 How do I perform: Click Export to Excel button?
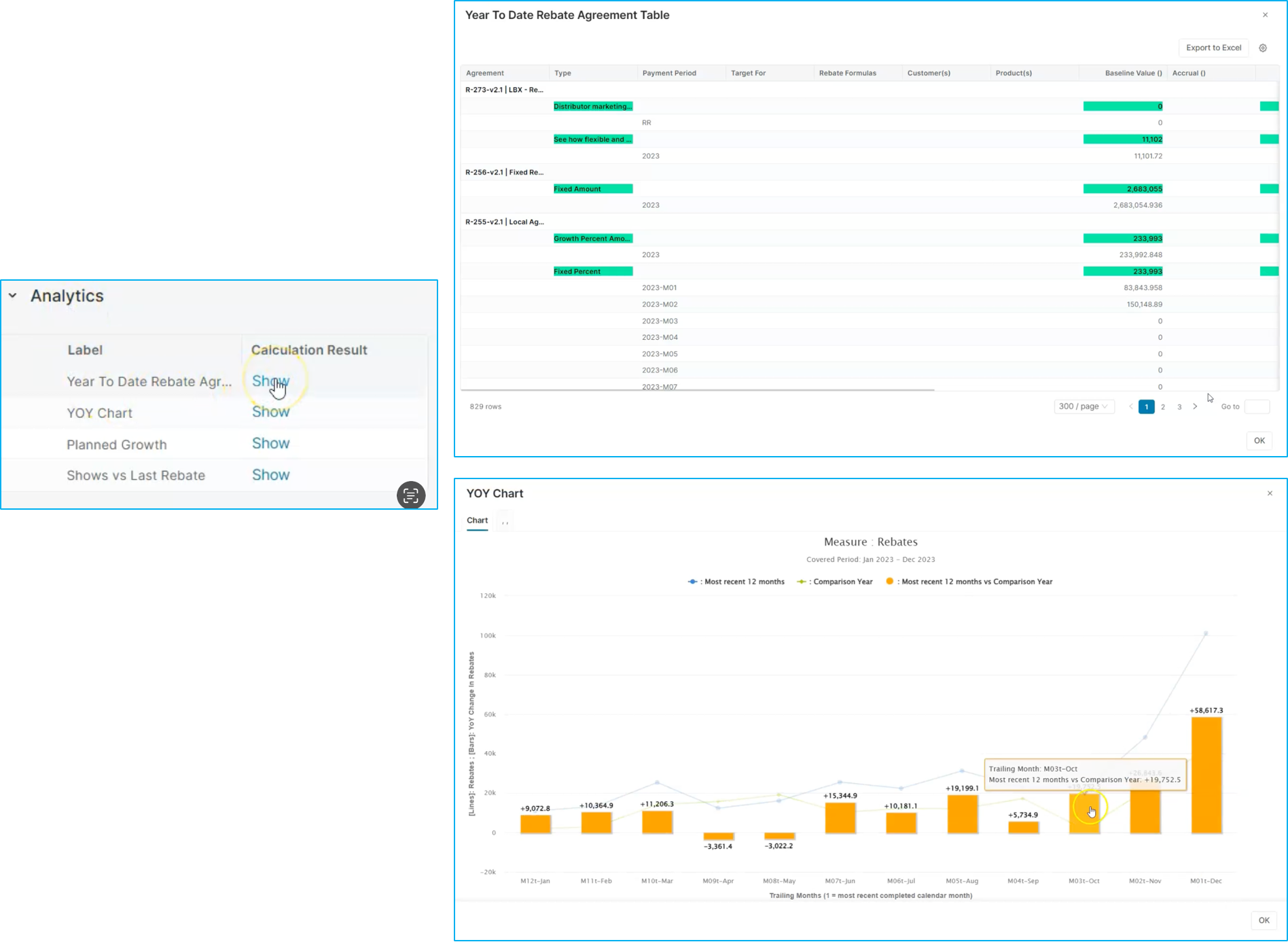1213,48
